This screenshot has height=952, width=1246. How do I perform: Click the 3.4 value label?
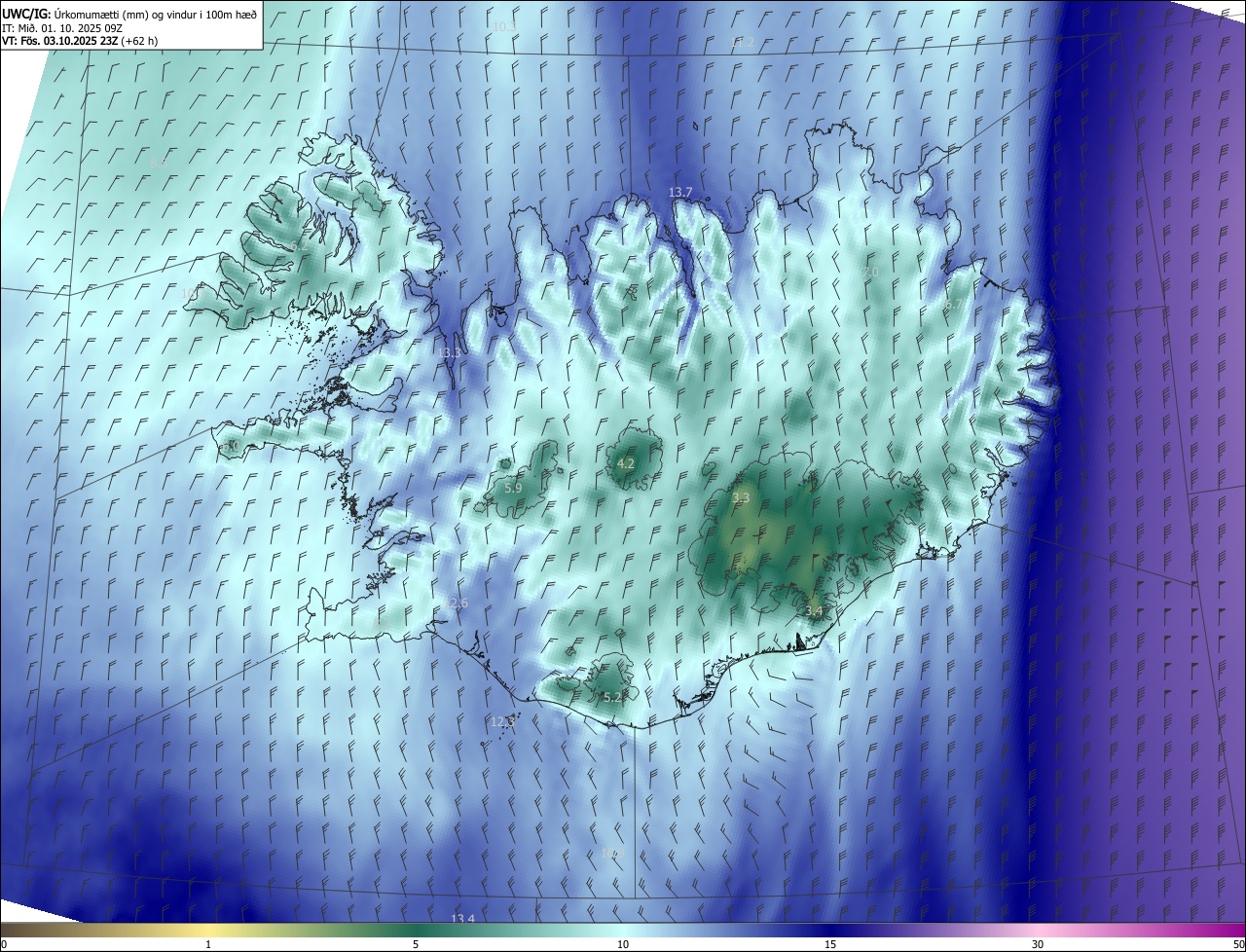tap(815, 611)
